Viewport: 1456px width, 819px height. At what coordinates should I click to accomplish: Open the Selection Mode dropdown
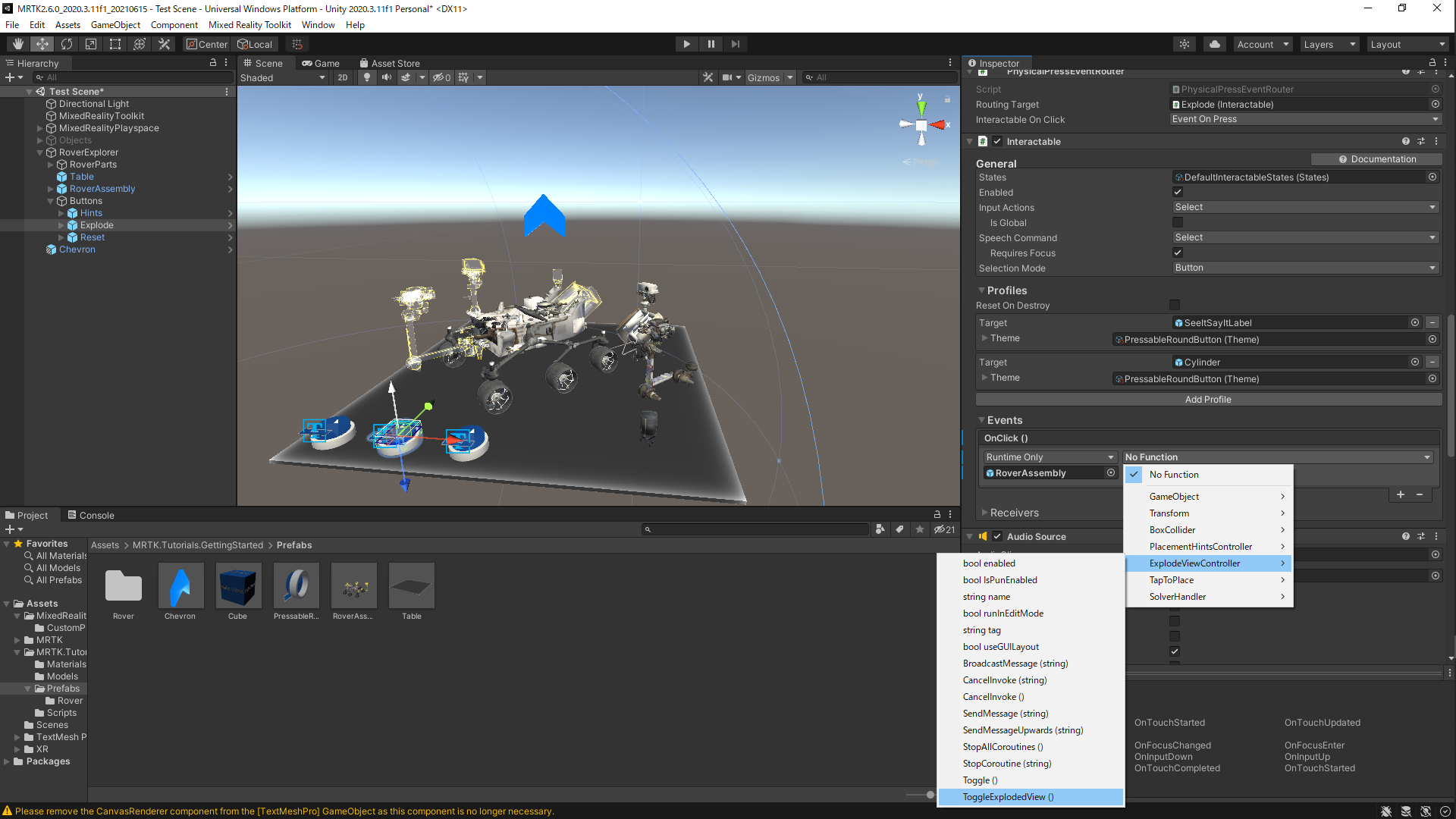click(x=1304, y=268)
